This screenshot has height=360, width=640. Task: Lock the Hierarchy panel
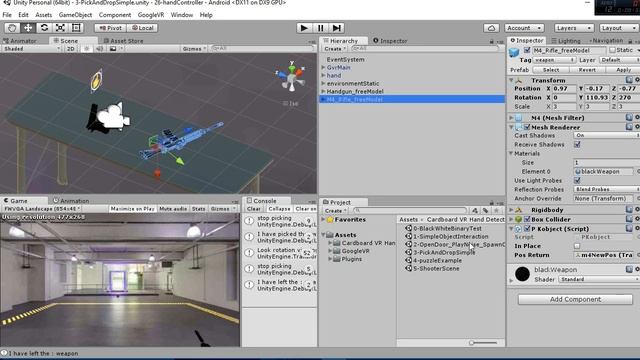(491, 41)
